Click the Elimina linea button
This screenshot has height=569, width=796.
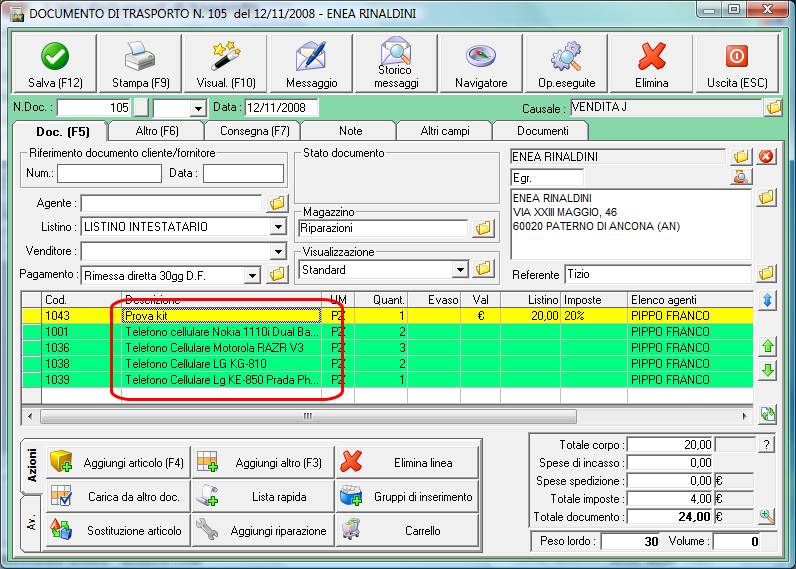click(408, 462)
